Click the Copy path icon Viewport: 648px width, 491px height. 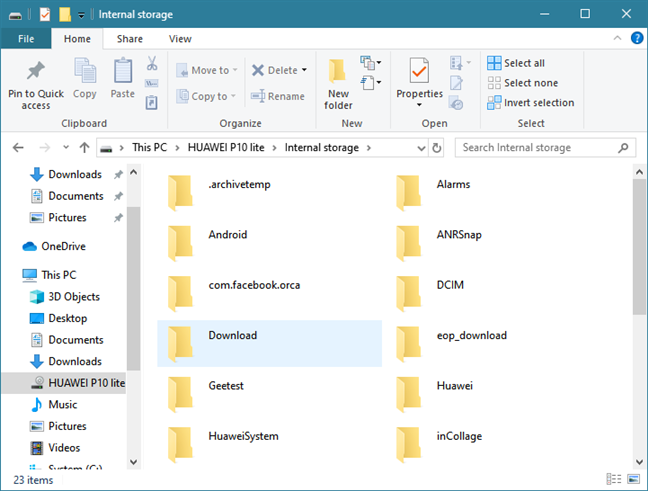[152, 83]
